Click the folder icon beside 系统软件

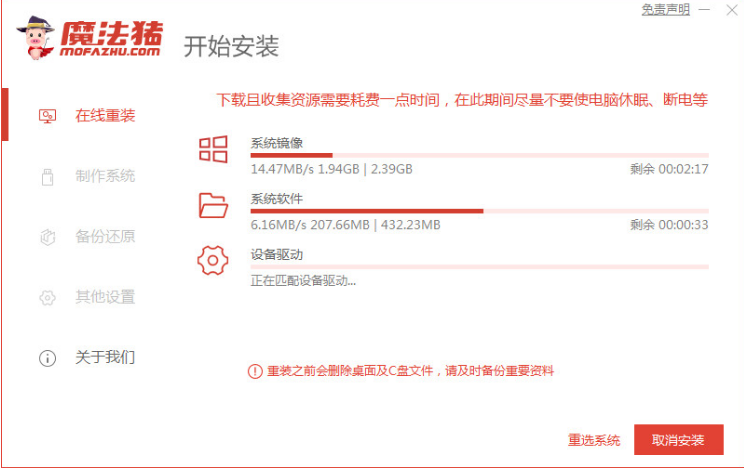point(213,206)
